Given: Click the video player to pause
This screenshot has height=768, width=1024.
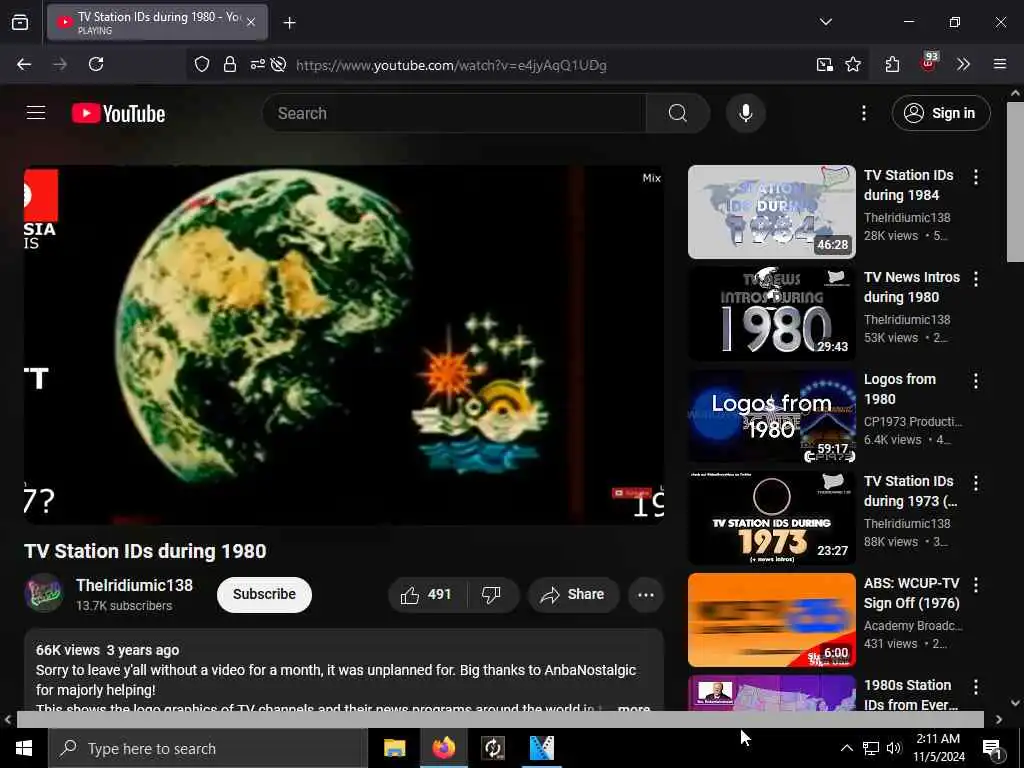Looking at the screenshot, I should click(x=344, y=344).
